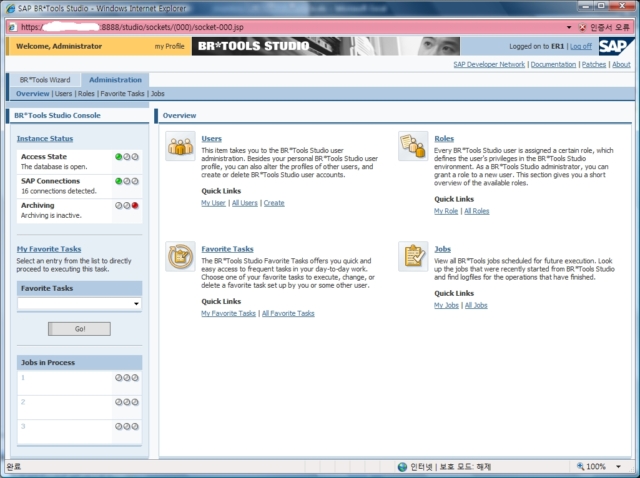
Task: Click the 'Jobs in Process' header
Action: tap(80, 362)
